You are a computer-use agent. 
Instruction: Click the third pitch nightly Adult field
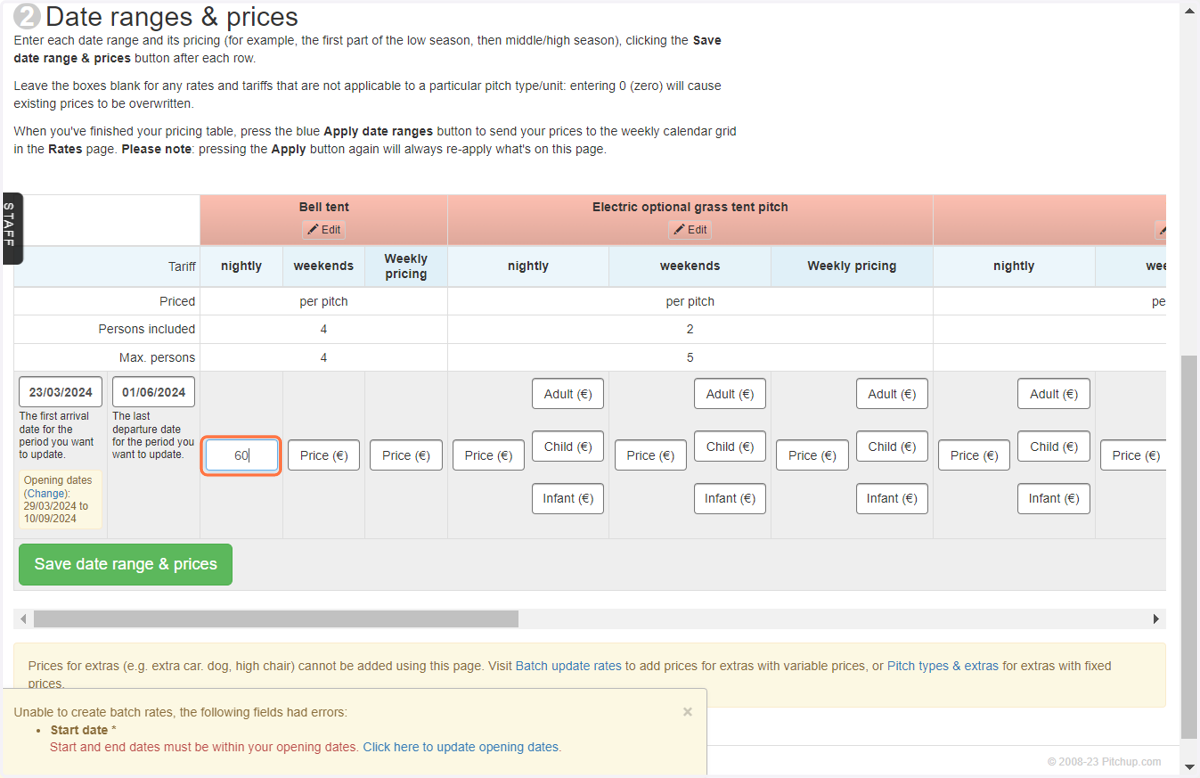[1054, 394]
